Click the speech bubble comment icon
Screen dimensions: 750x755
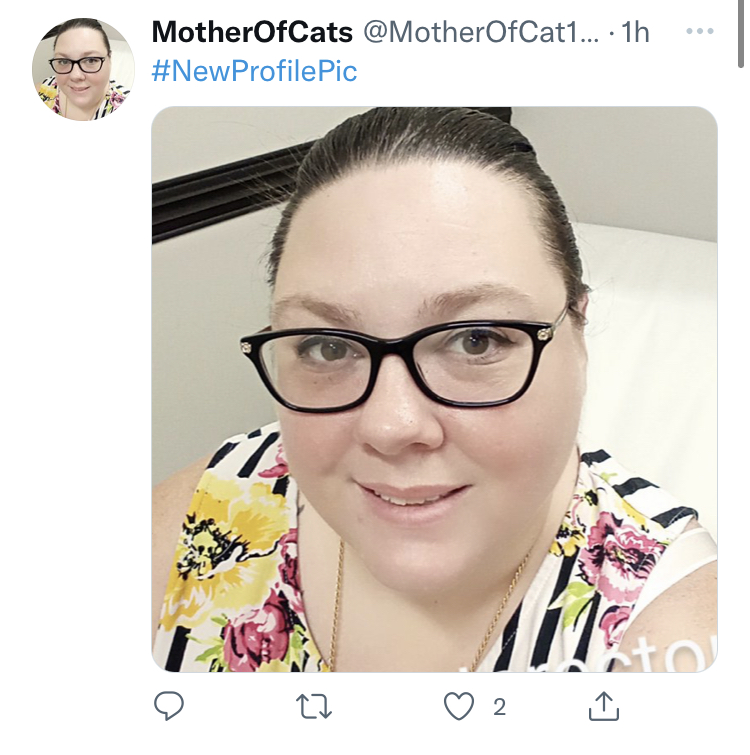(169, 706)
